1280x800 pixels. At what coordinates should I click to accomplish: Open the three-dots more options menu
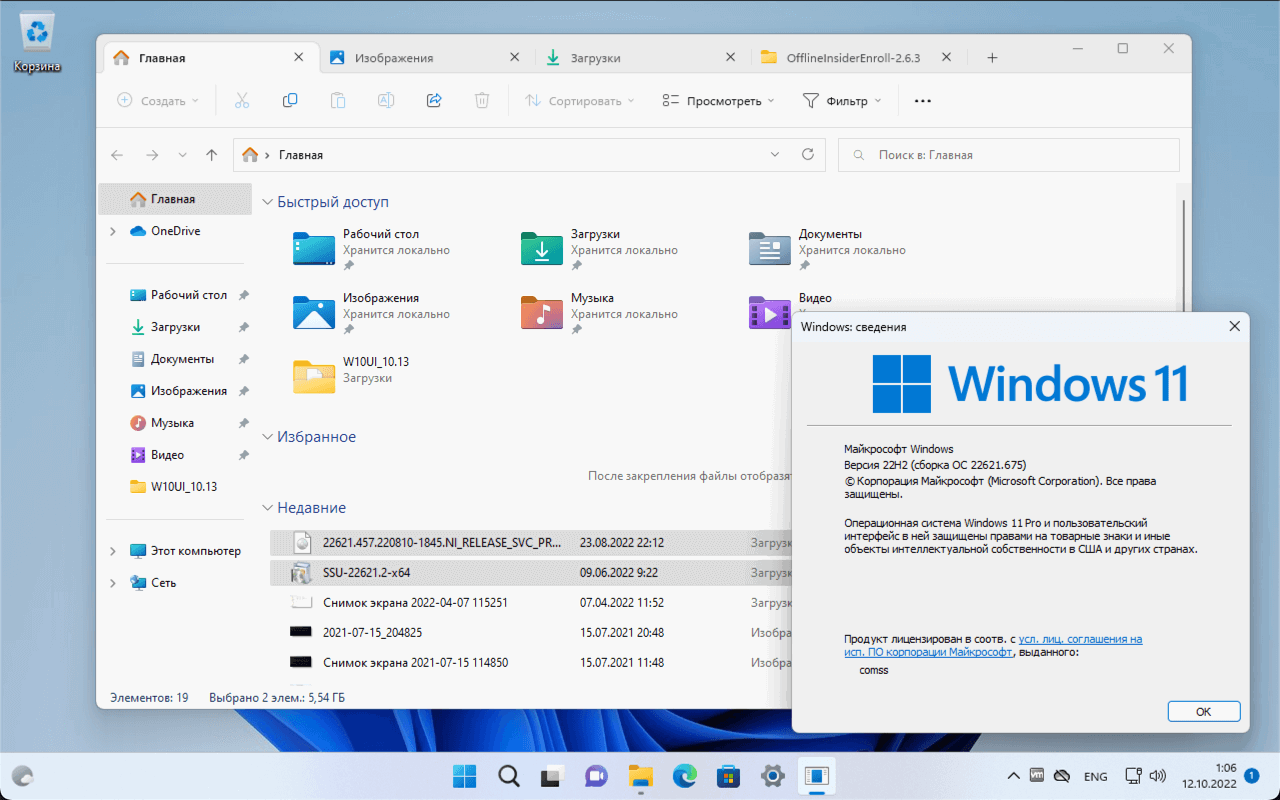click(923, 100)
